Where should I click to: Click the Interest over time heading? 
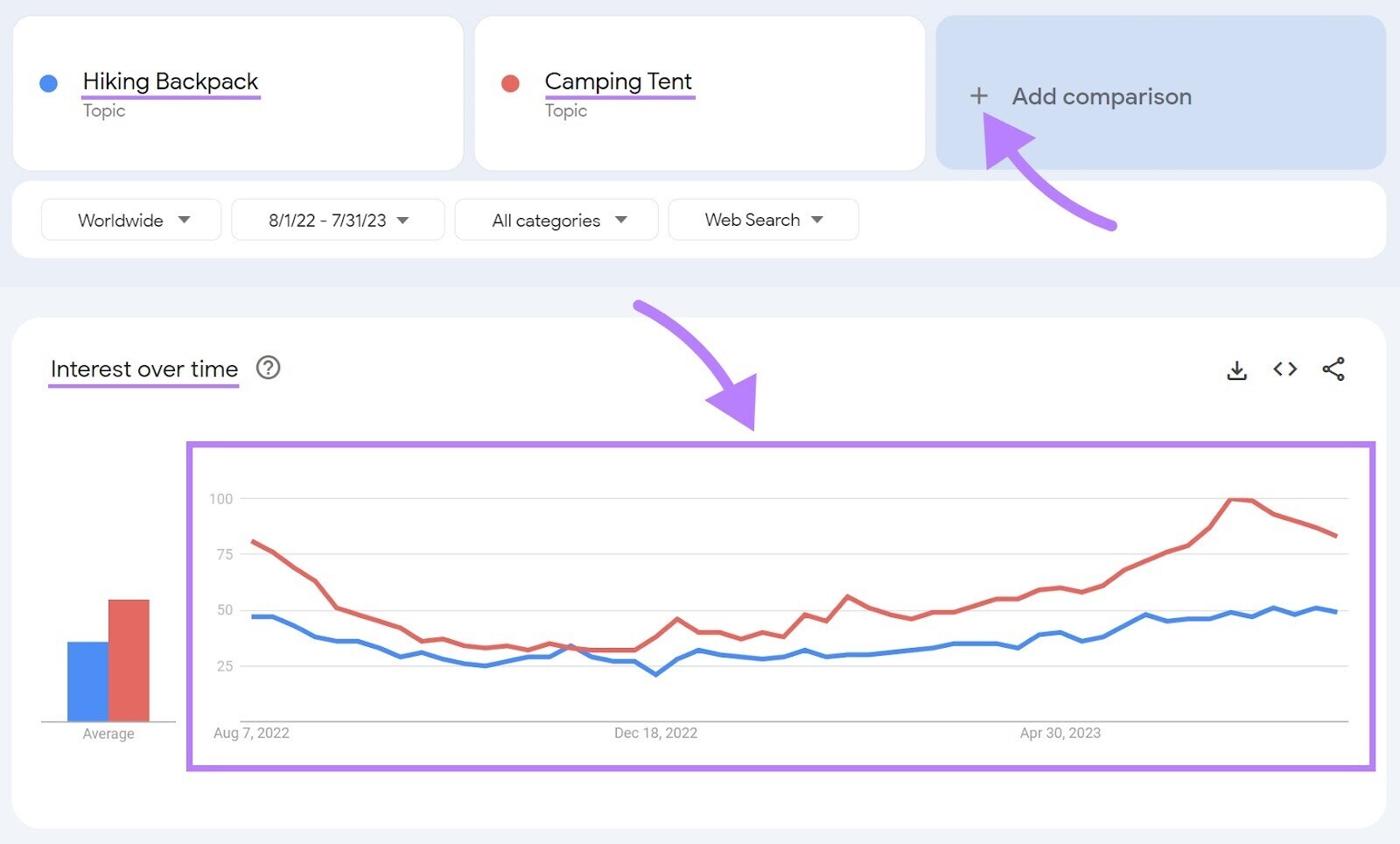click(143, 369)
